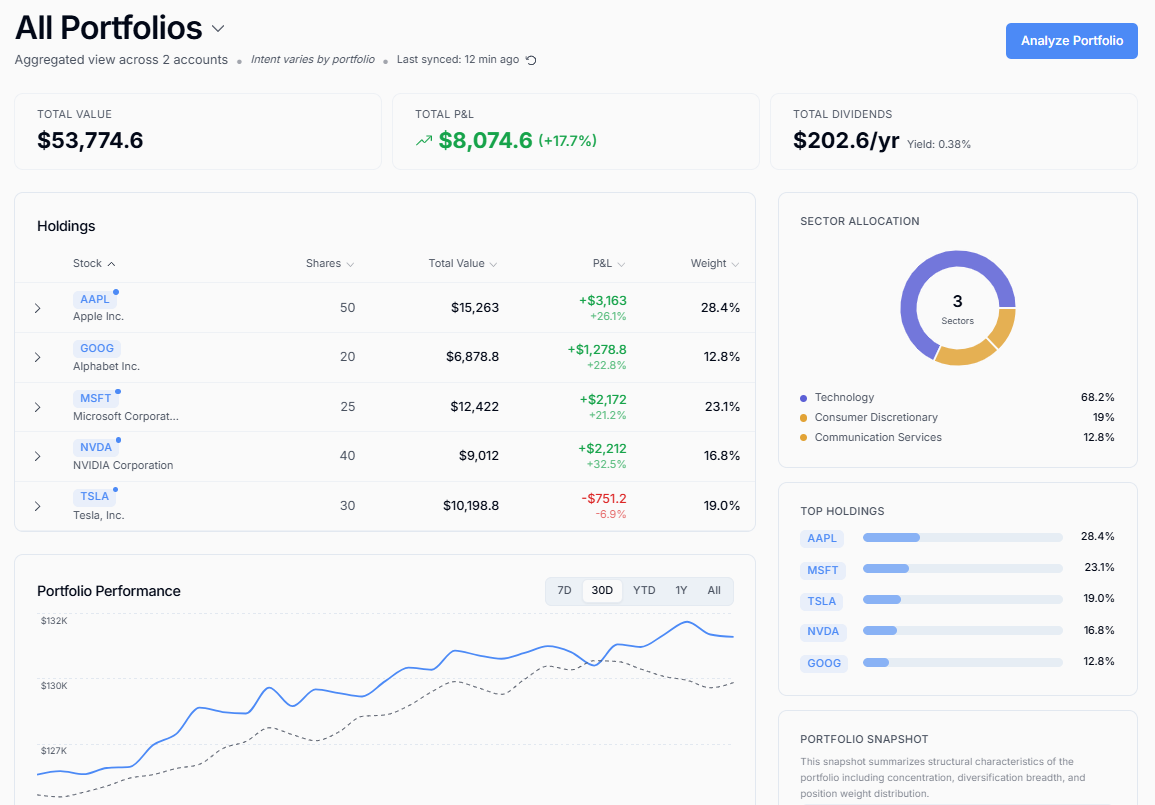Select the 30D performance range tab
1155x805 pixels.
click(602, 591)
